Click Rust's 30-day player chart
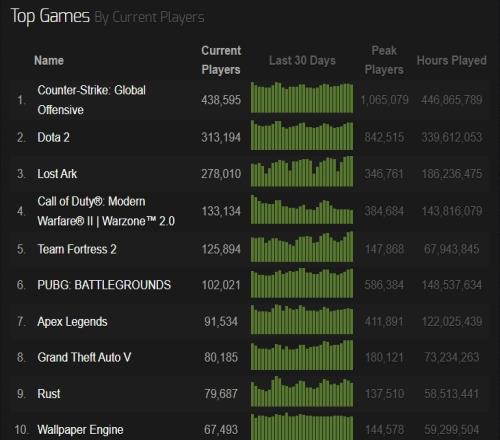Viewport: 500px width, 440px height. [302, 391]
